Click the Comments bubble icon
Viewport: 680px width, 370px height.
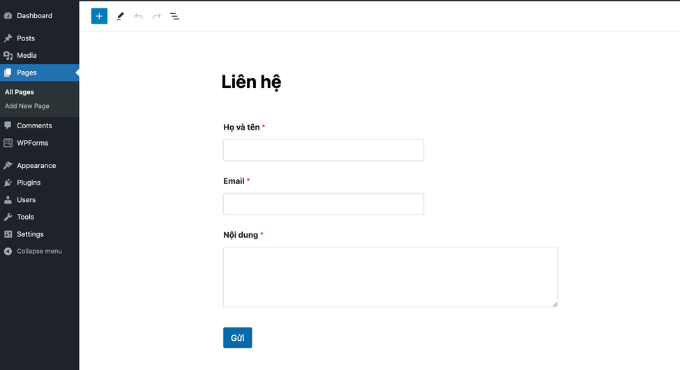[8, 125]
